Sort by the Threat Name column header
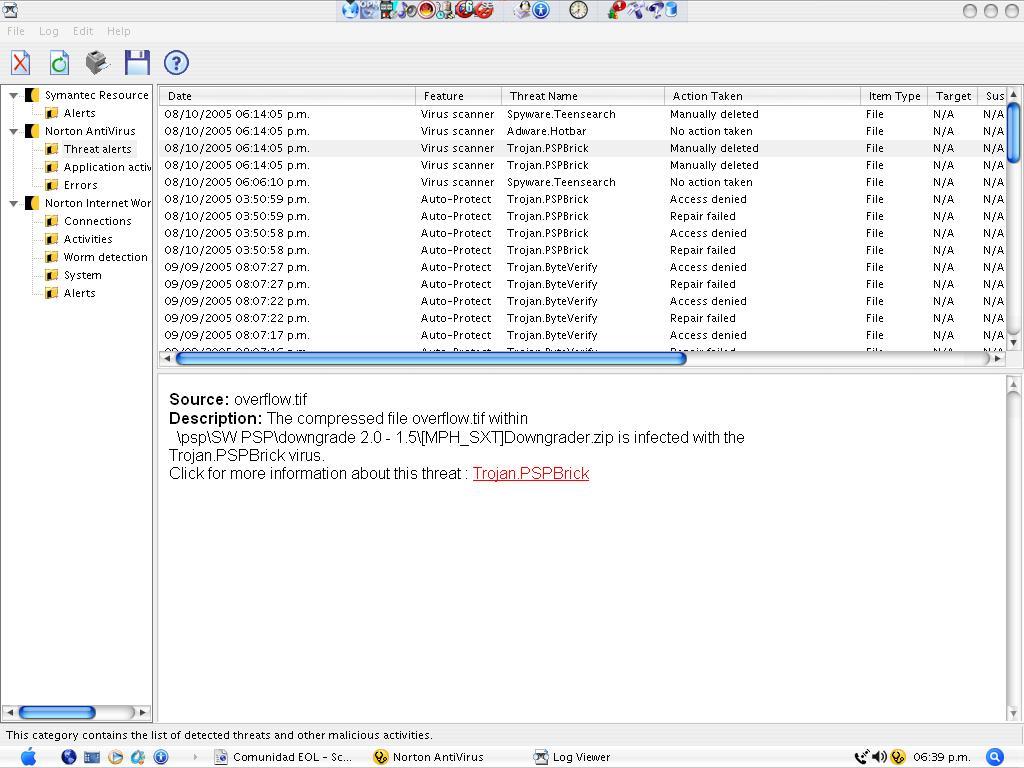1024x768 pixels. (583, 96)
